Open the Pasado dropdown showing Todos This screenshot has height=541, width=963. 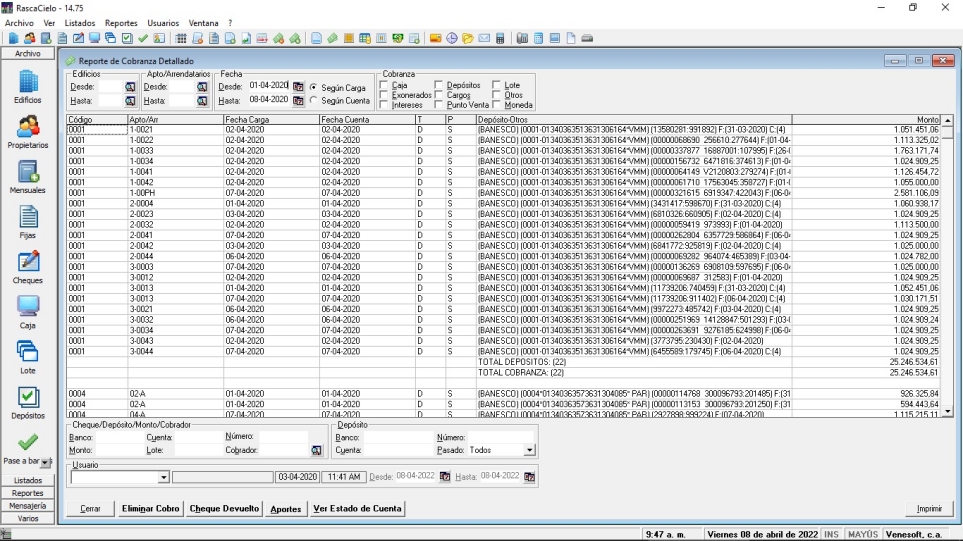(529, 450)
